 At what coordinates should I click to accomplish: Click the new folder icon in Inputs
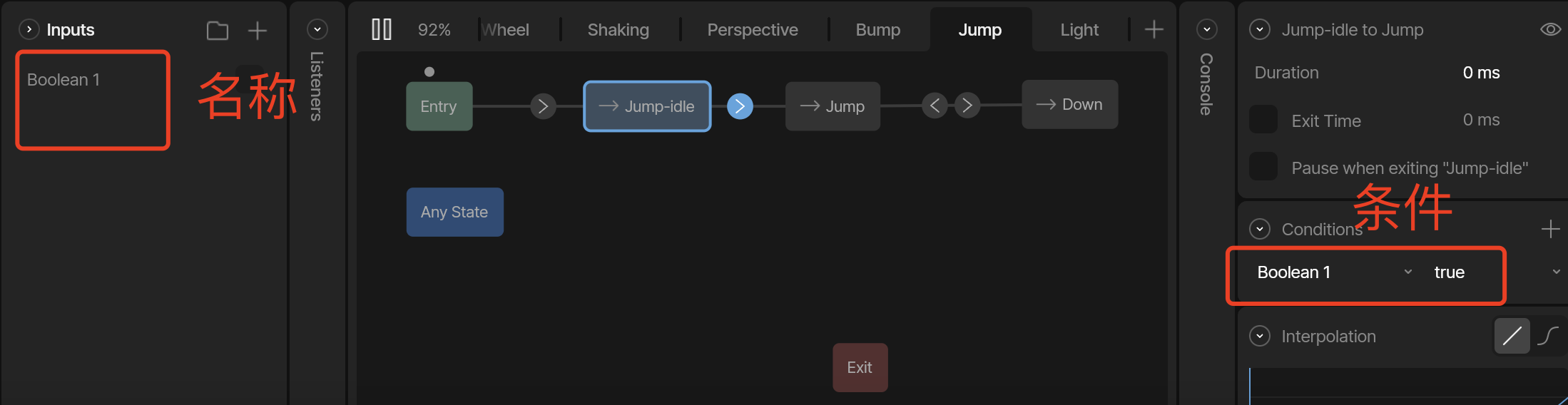218,30
